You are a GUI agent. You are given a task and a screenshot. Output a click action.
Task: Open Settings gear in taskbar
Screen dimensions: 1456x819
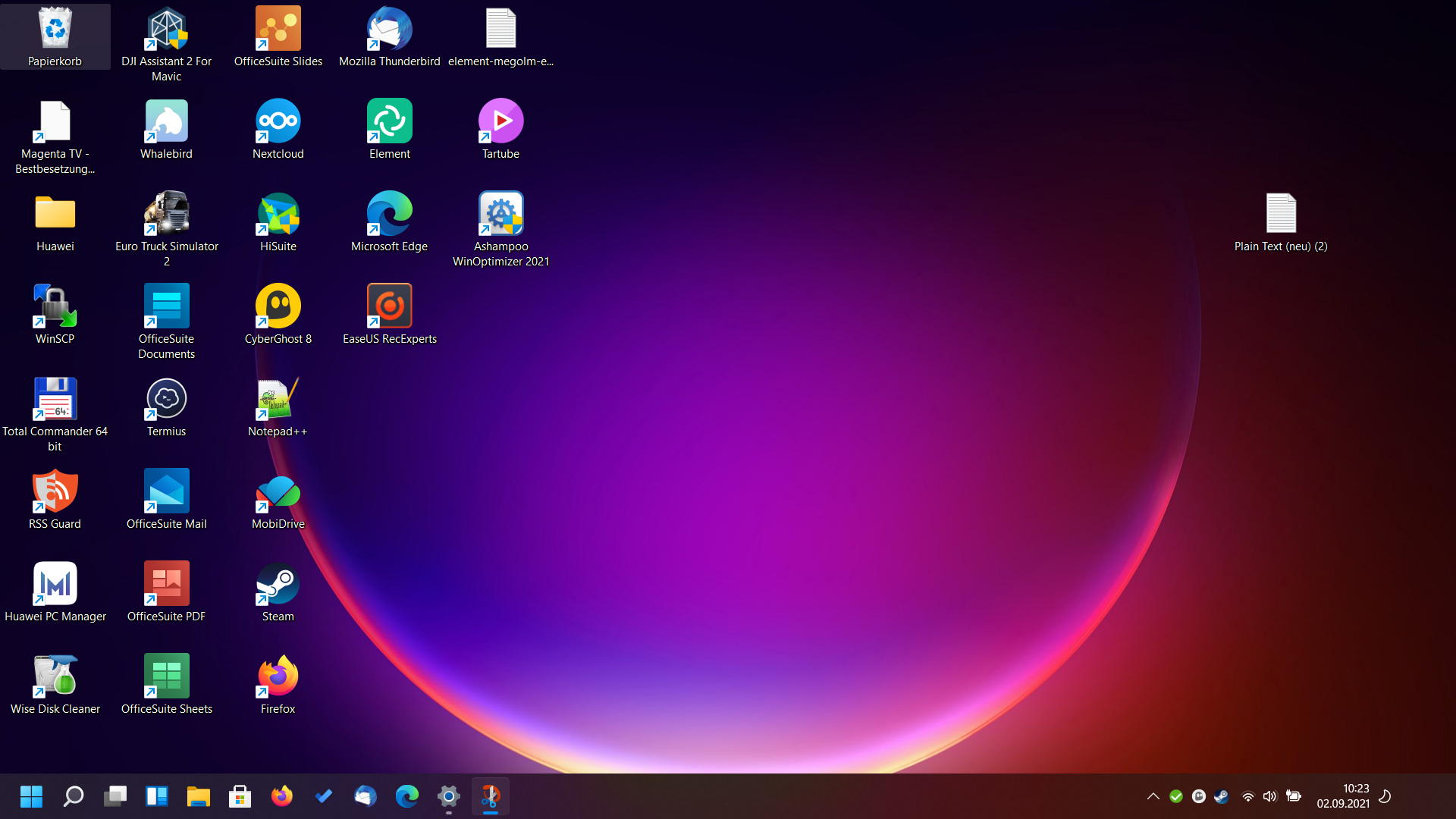click(448, 796)
